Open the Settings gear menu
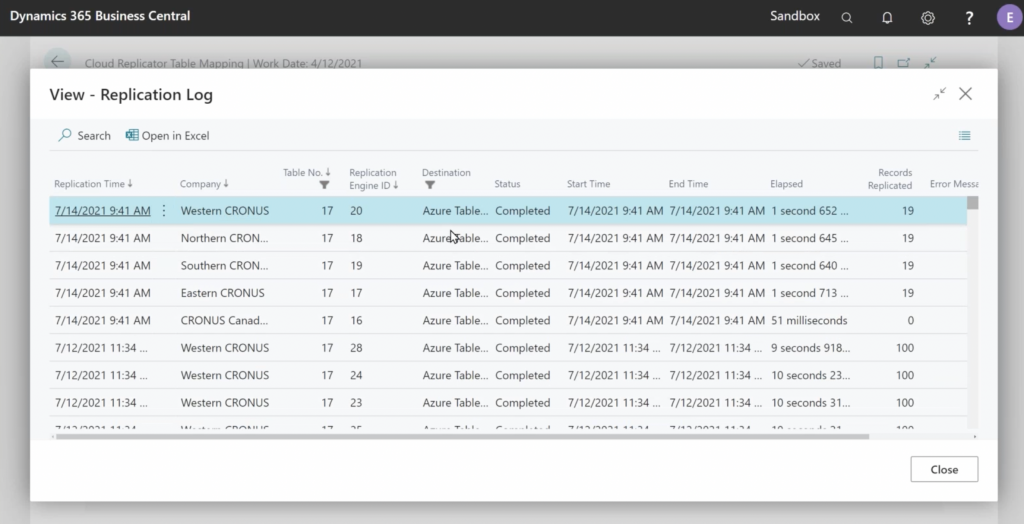1024x524 pixels. (x=928, y=17)
